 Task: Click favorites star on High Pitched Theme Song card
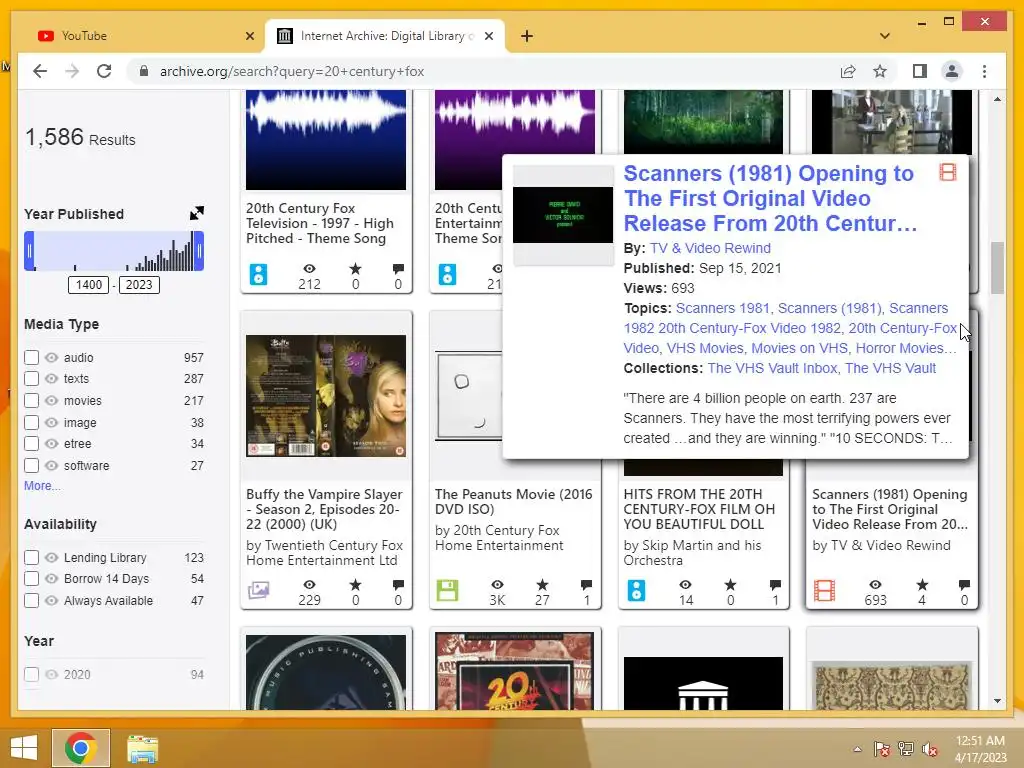(355, 268)
